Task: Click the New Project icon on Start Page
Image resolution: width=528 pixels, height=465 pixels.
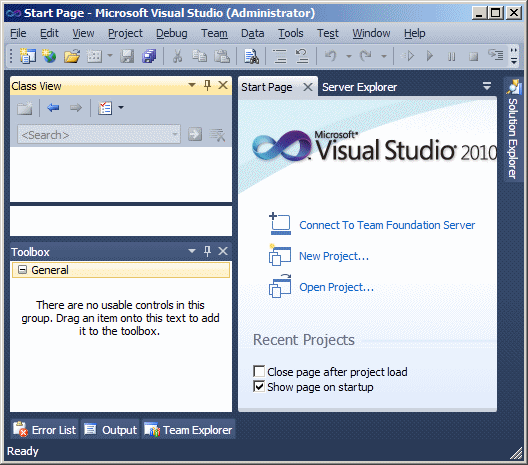Action: (x=280, y=255)
